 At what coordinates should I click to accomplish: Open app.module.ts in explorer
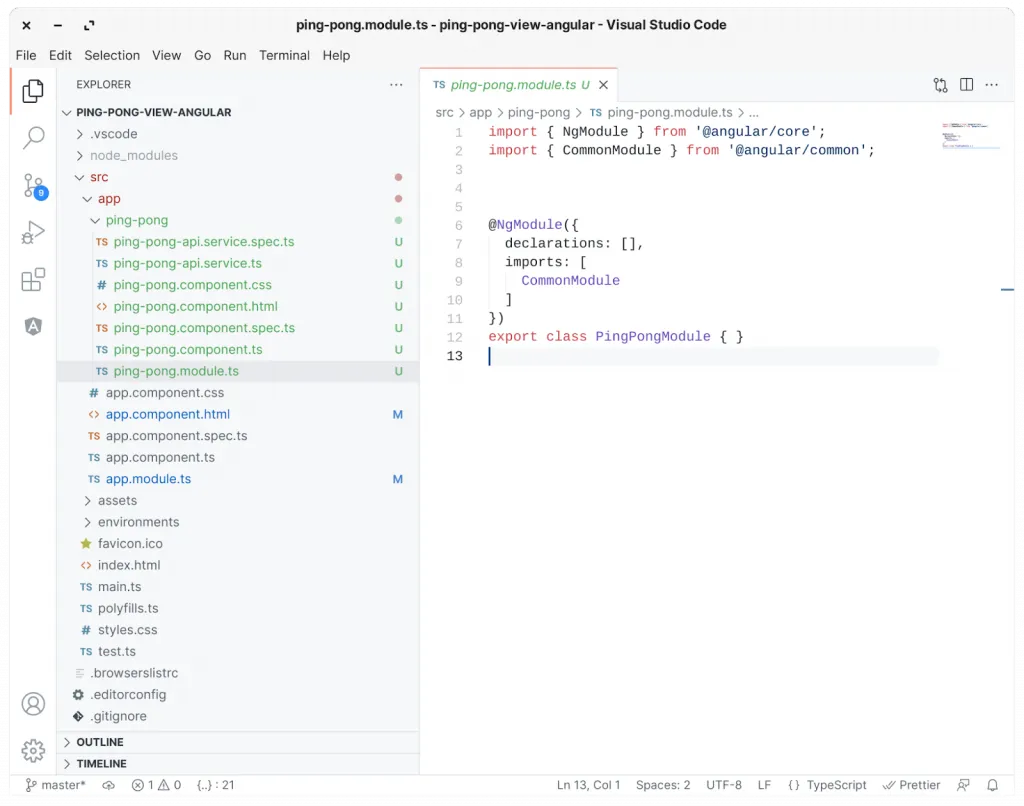(238, 479)
